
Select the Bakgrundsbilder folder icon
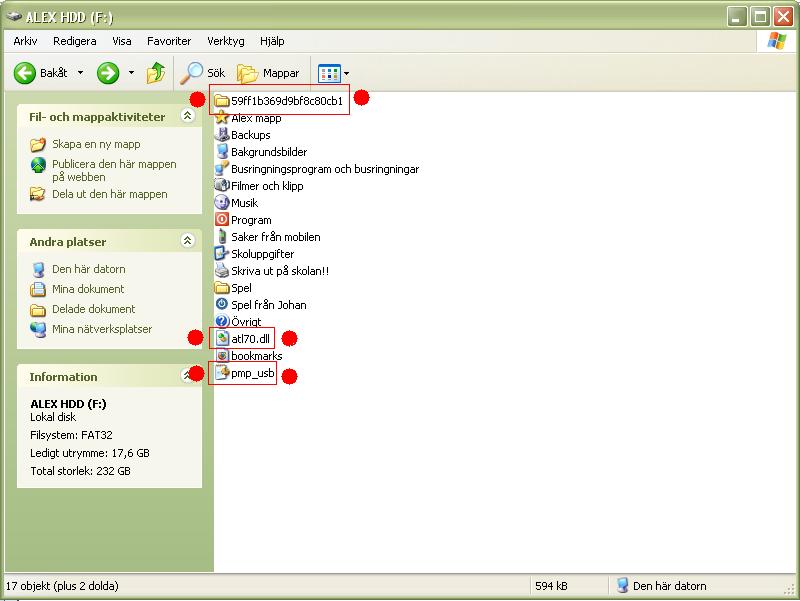(222, 152)
